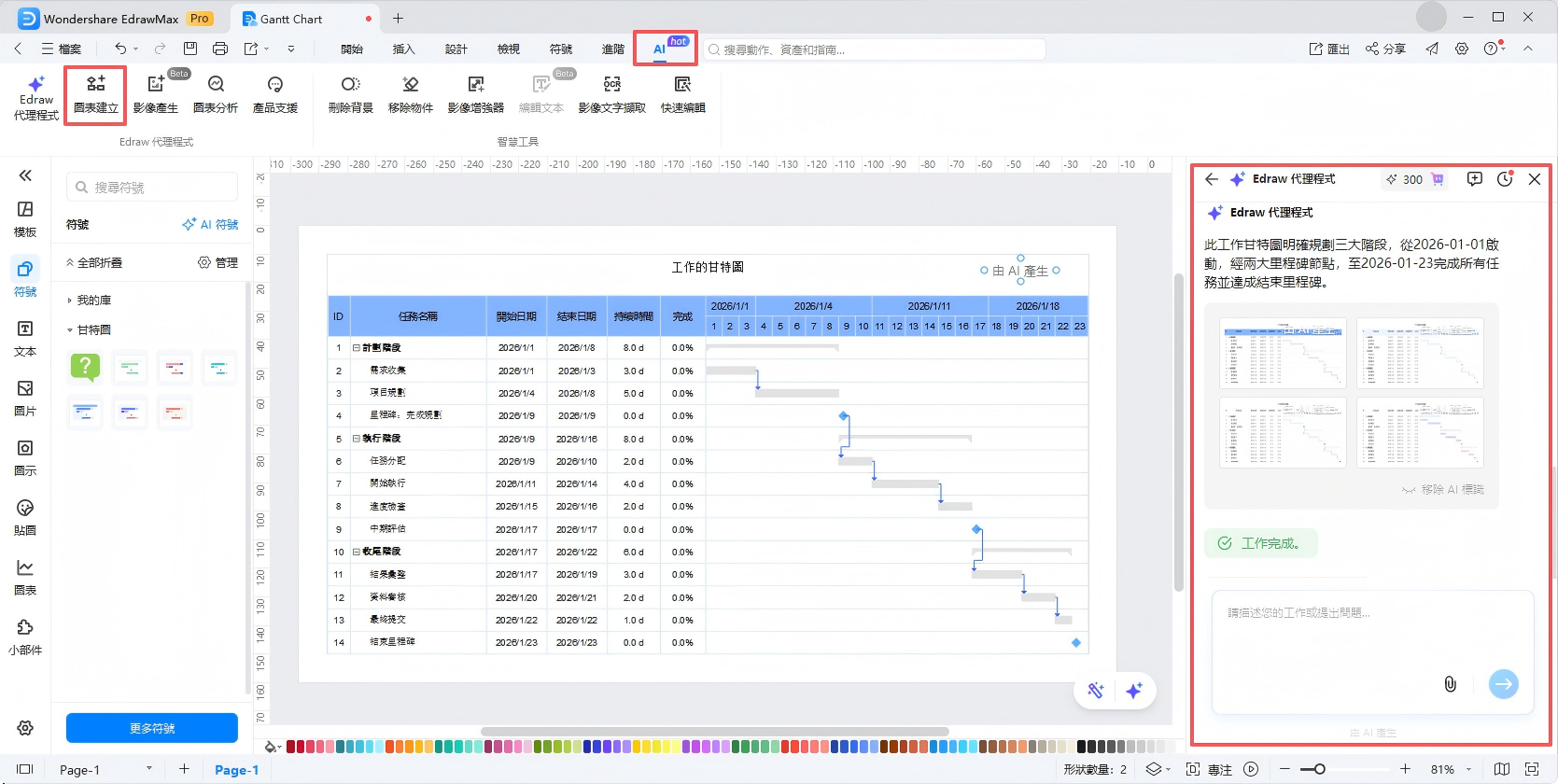Open the 檔案 file menu

61,49
